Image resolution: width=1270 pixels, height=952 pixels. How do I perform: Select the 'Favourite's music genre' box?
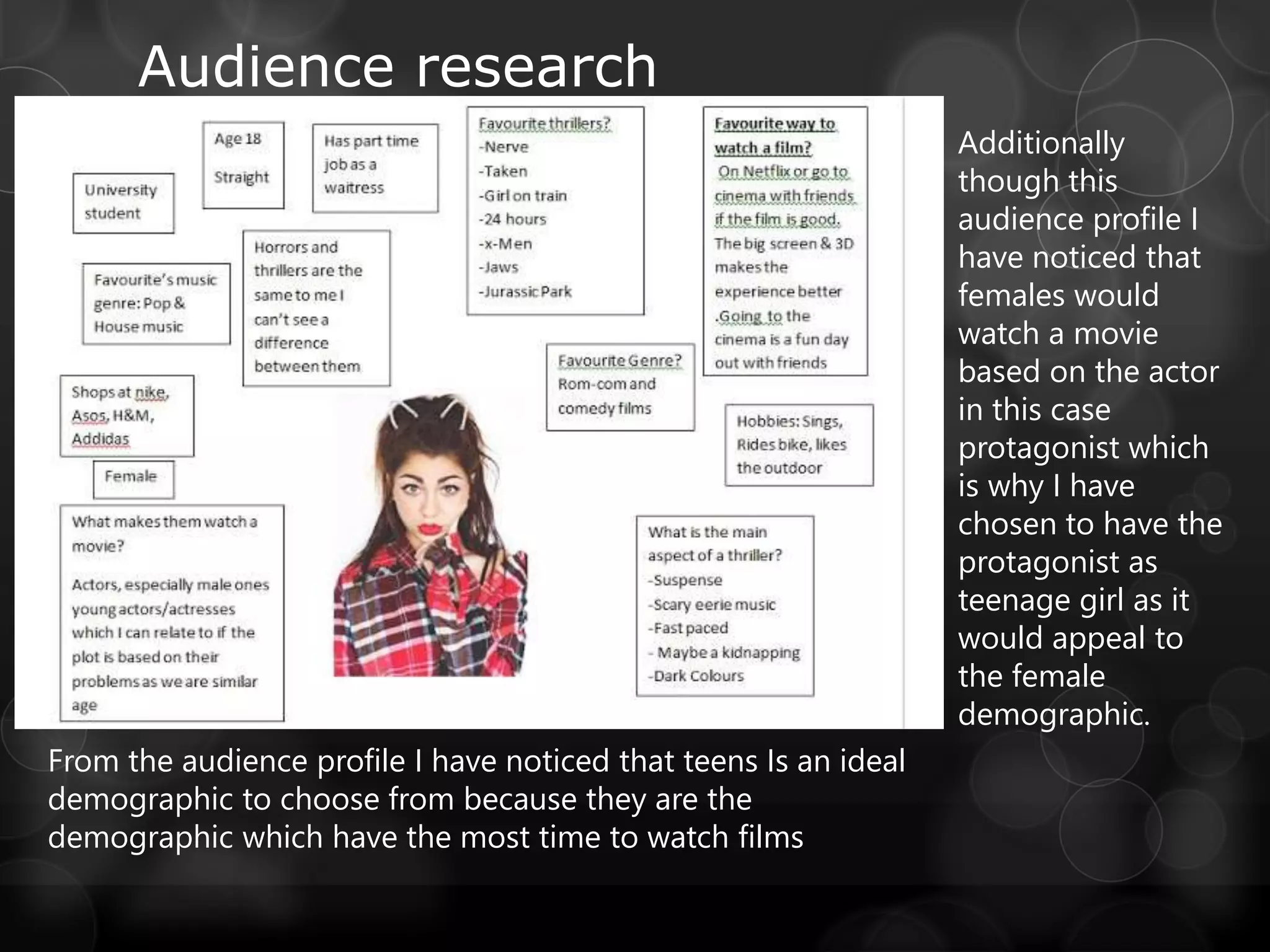click(156, 304)
